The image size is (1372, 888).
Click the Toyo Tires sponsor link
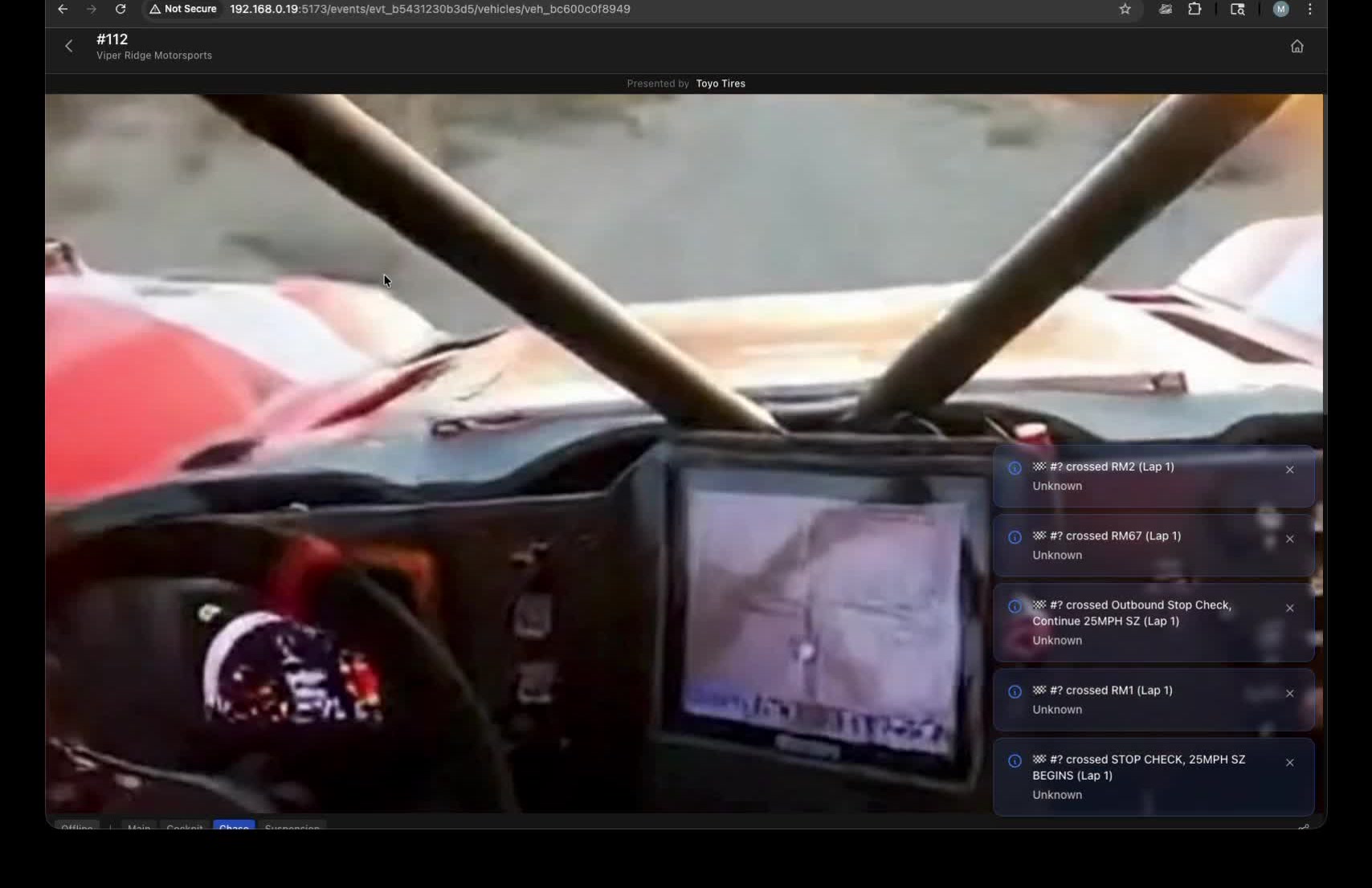click(720, 83)
